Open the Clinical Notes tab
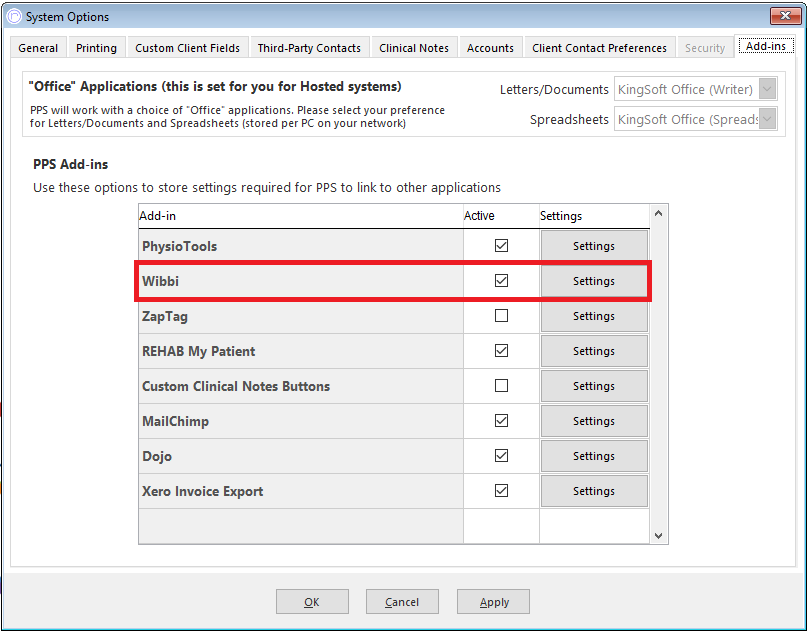The width and height of the screenshot is (807, 631). (x=414, y=48)
